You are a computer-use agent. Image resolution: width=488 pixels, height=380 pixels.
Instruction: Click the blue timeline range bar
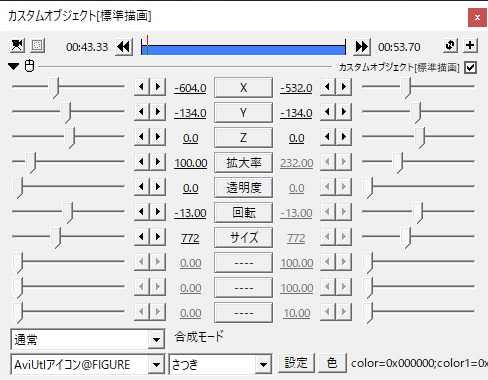(243, 50)
